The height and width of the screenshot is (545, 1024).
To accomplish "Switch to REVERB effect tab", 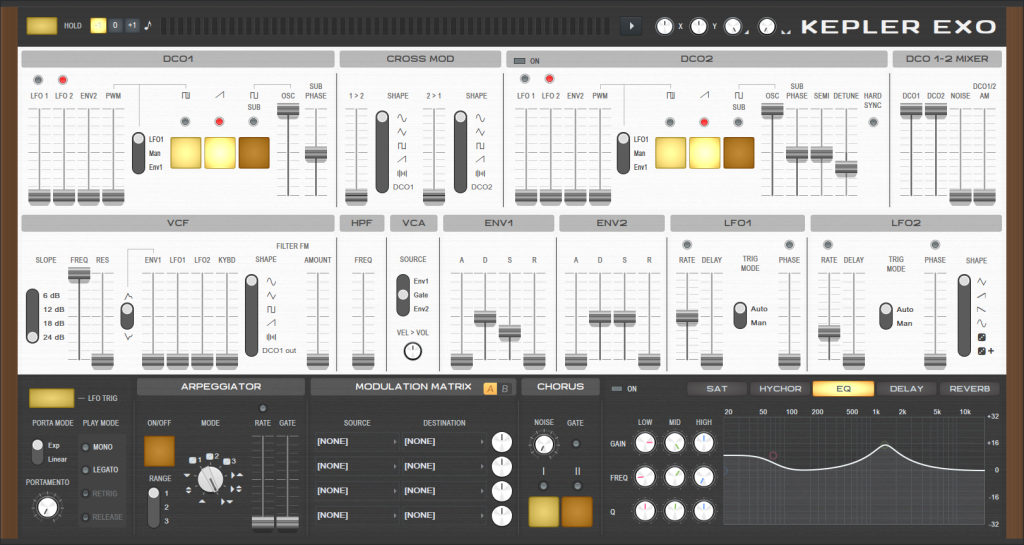I will coord(969,388).
